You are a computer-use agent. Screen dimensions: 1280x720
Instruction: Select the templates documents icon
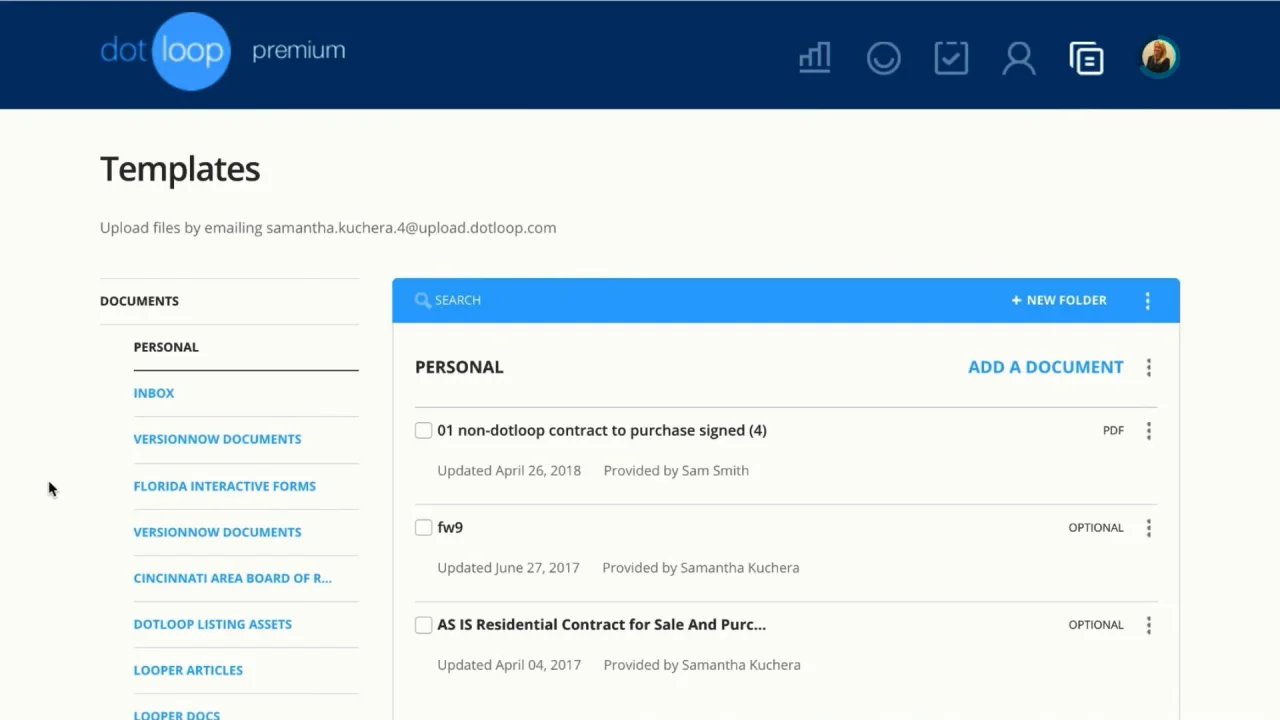tap(1086, 58)
